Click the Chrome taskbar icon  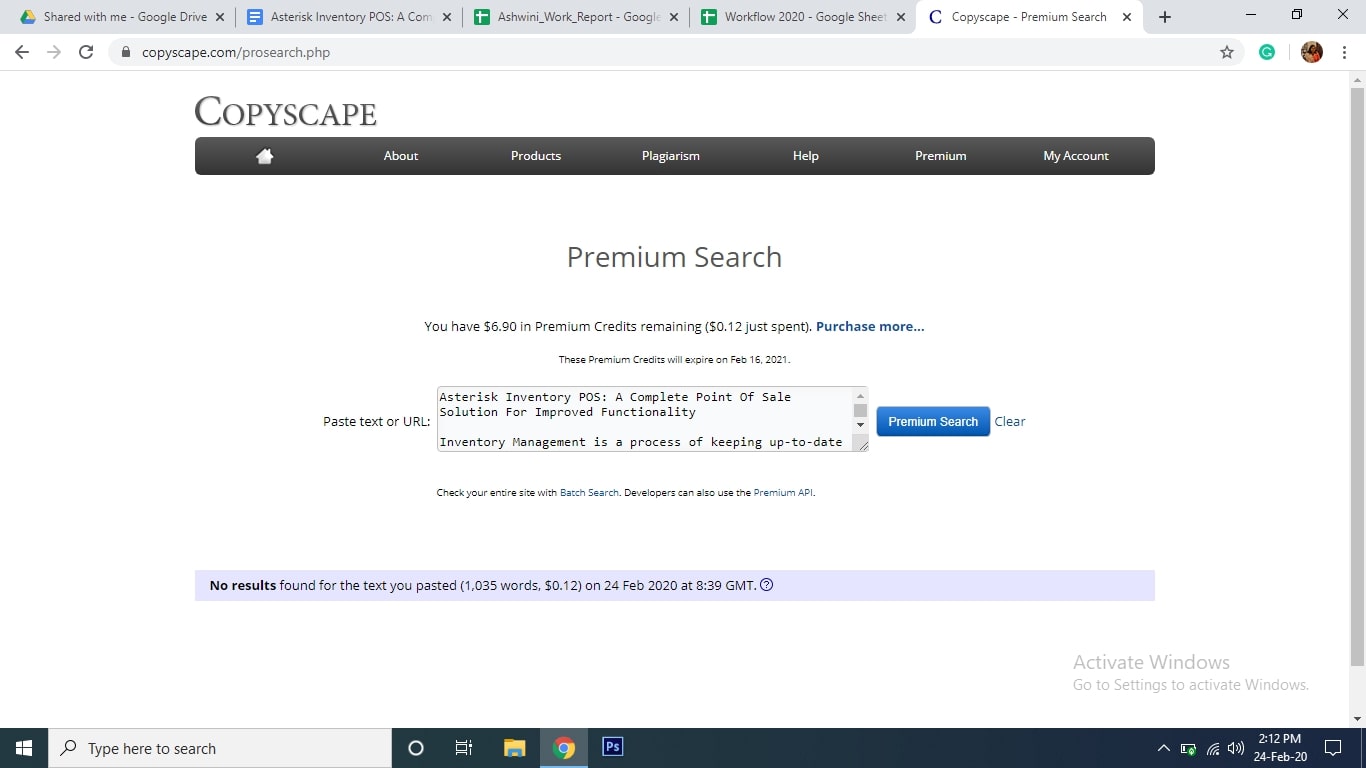[564, 748]
